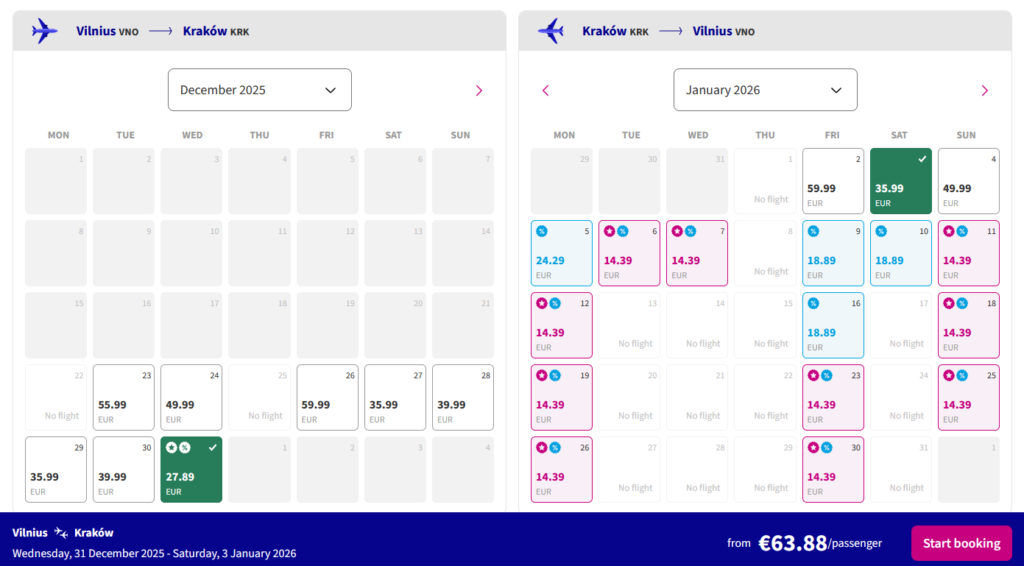Screen dimensions: 1024x566
Task: Select January 4 fare of 49.99 EUR
Action: pyautogui.click(x=968, y=181)
